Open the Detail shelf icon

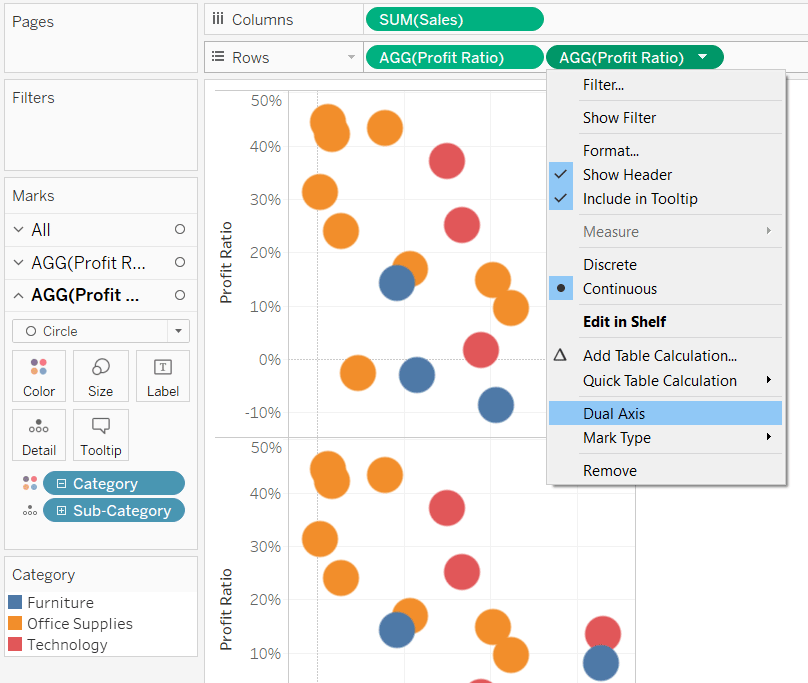click(x=38, y=435)
